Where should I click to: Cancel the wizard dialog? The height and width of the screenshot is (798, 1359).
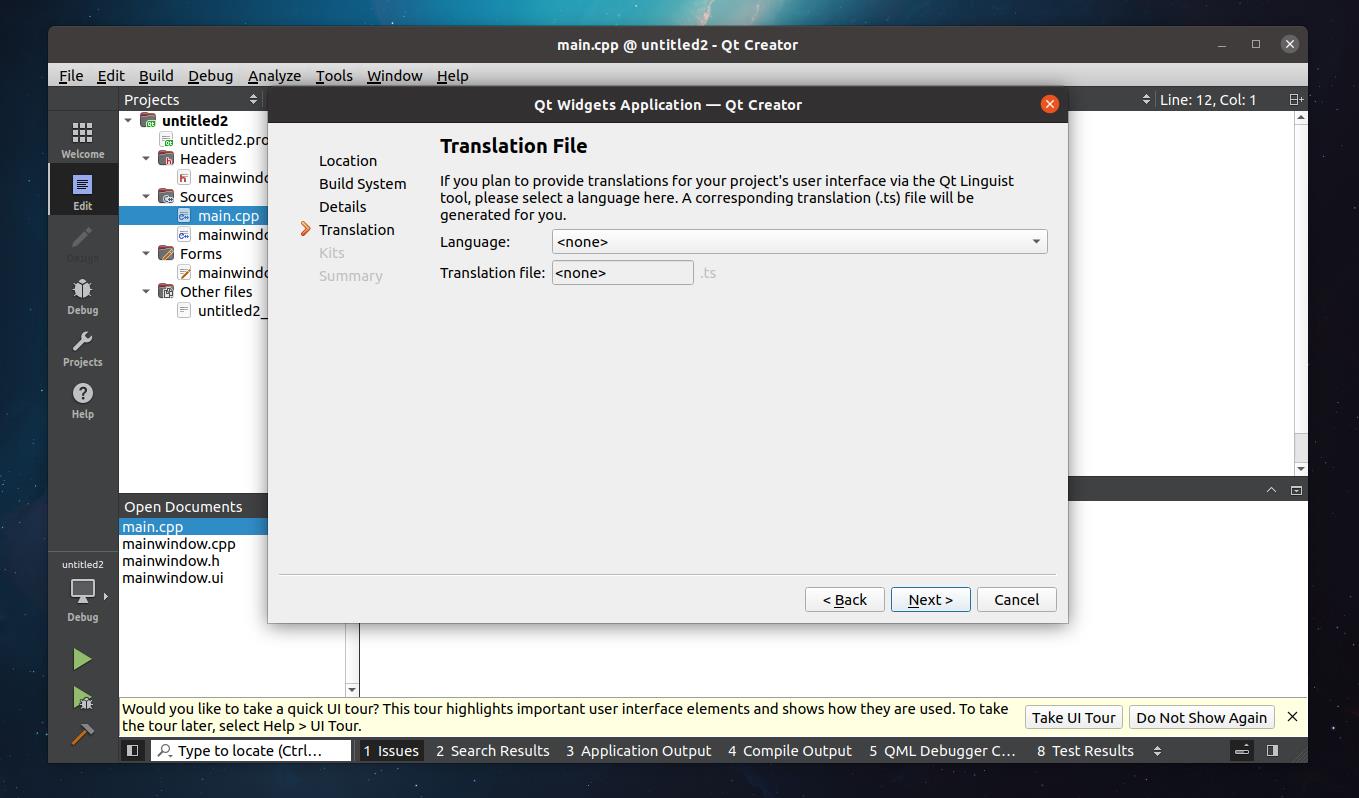[x=1016, y=599]
